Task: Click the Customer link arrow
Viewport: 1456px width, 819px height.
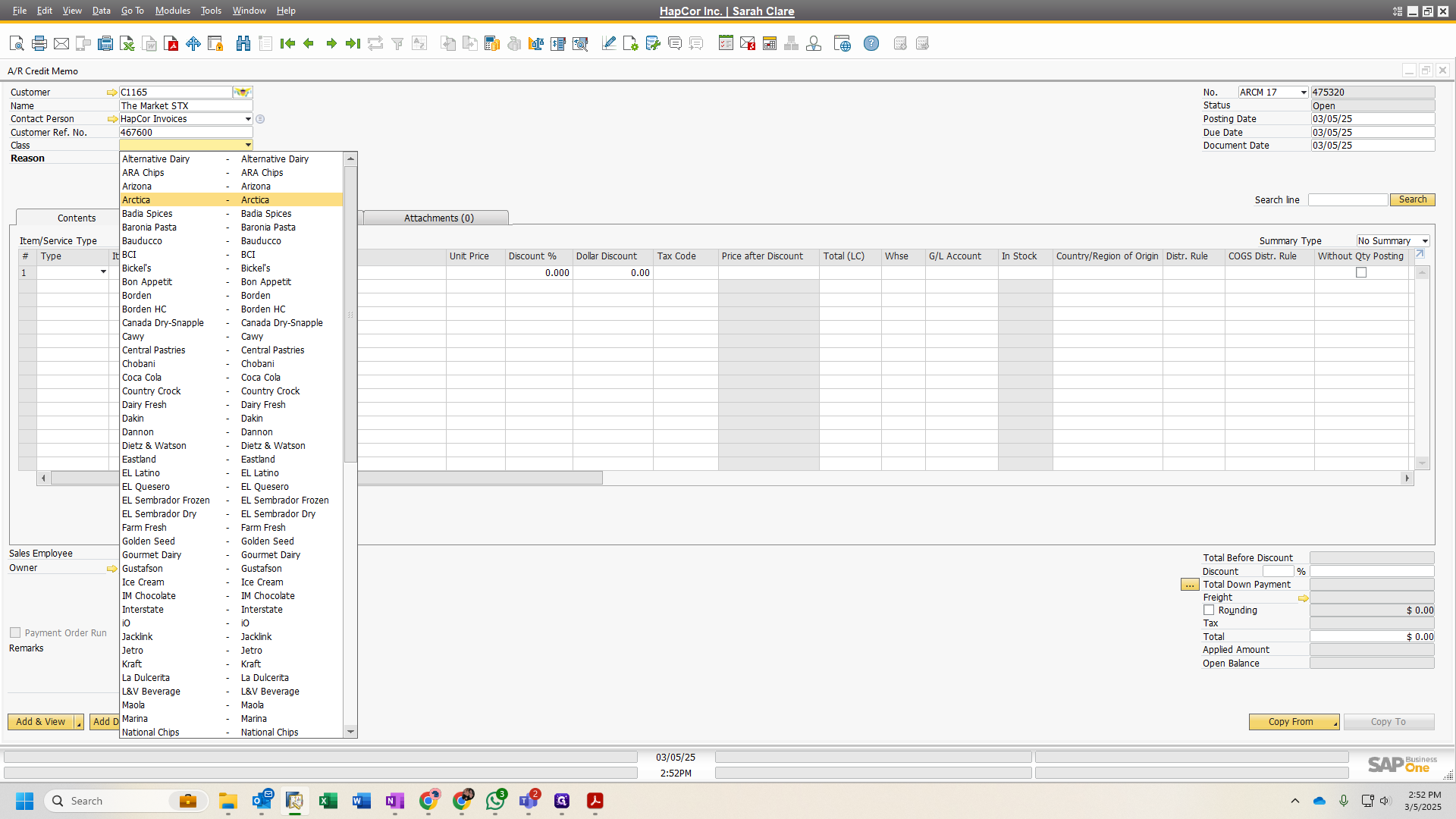Action: point(112,93)
